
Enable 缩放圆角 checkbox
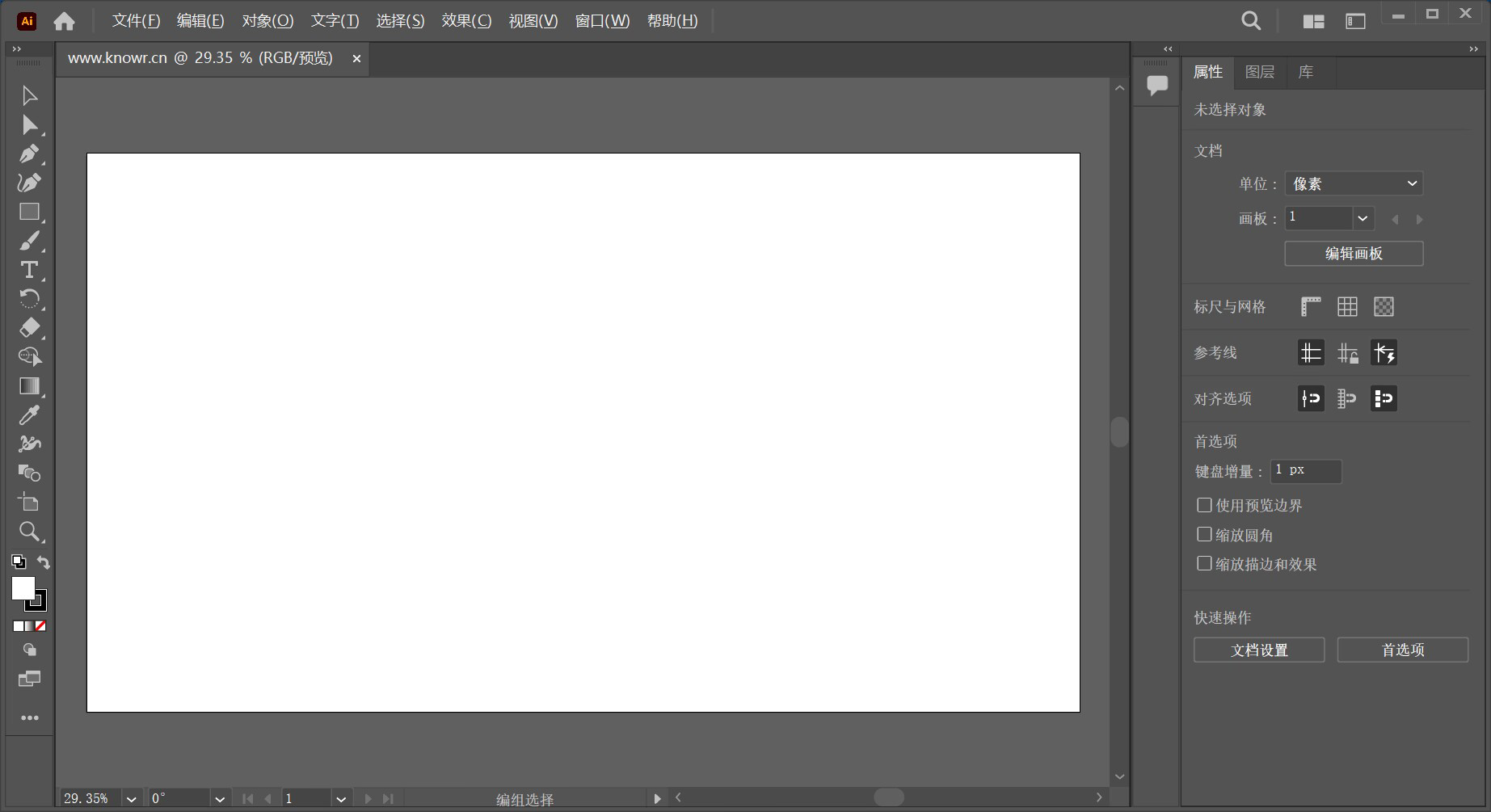[x=1204, y=534]
